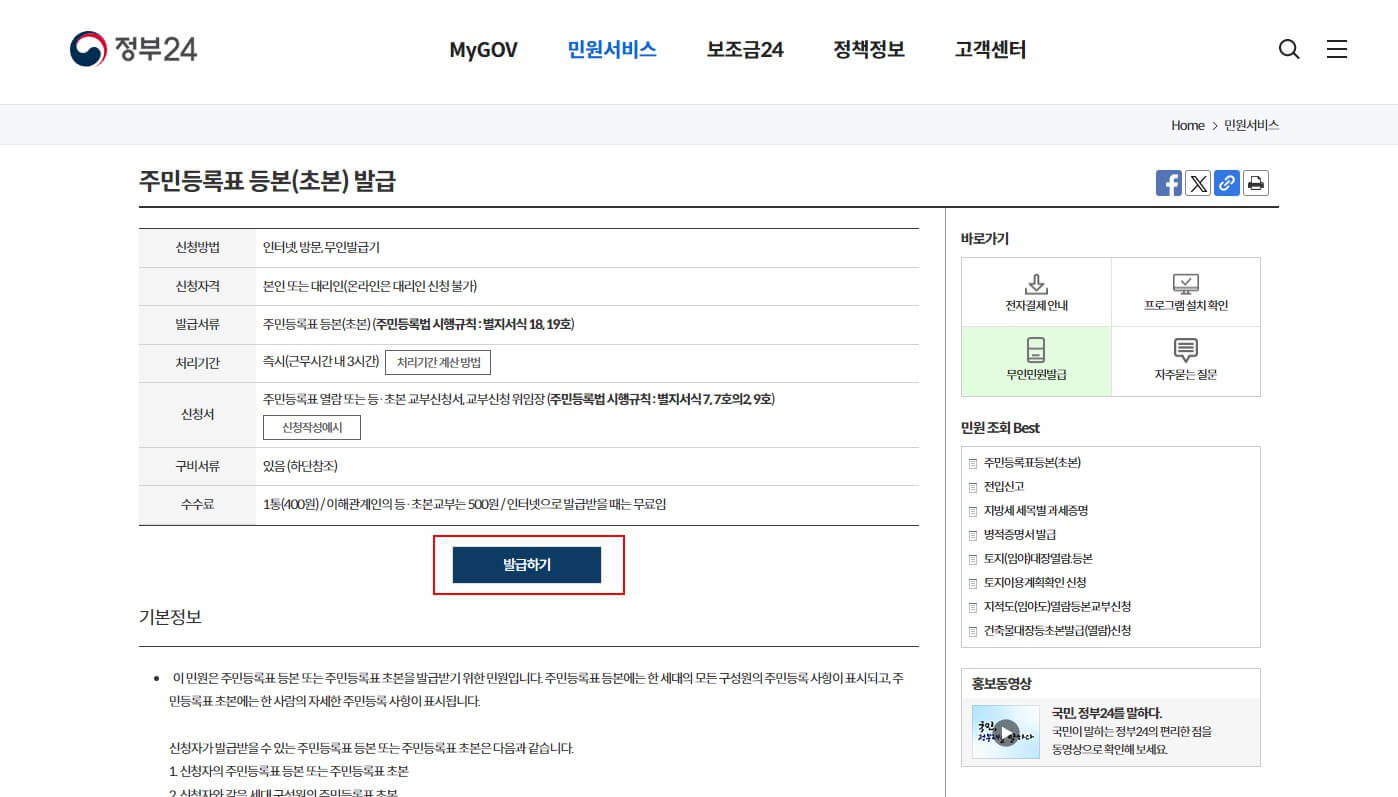
Task: Open 주민등록표등본(초본) in Best list
Action: point(1032,462)
